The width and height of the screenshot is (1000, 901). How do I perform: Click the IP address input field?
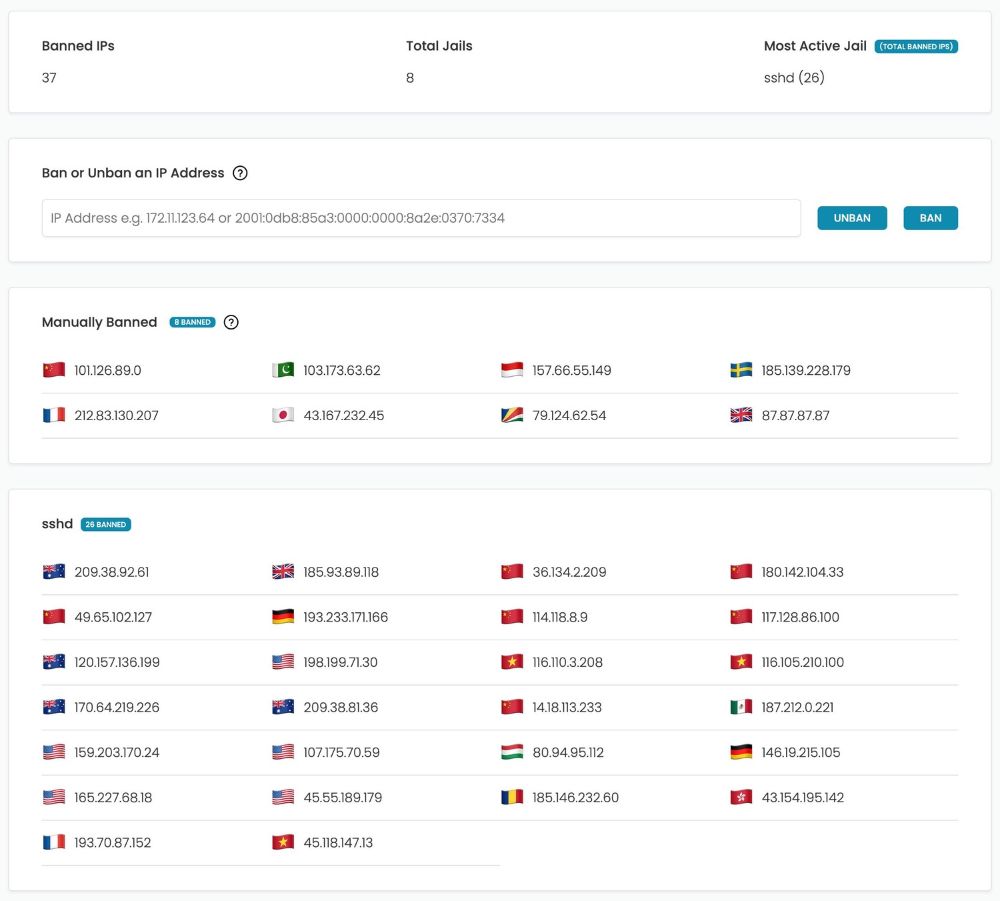(x=420, y=218)
